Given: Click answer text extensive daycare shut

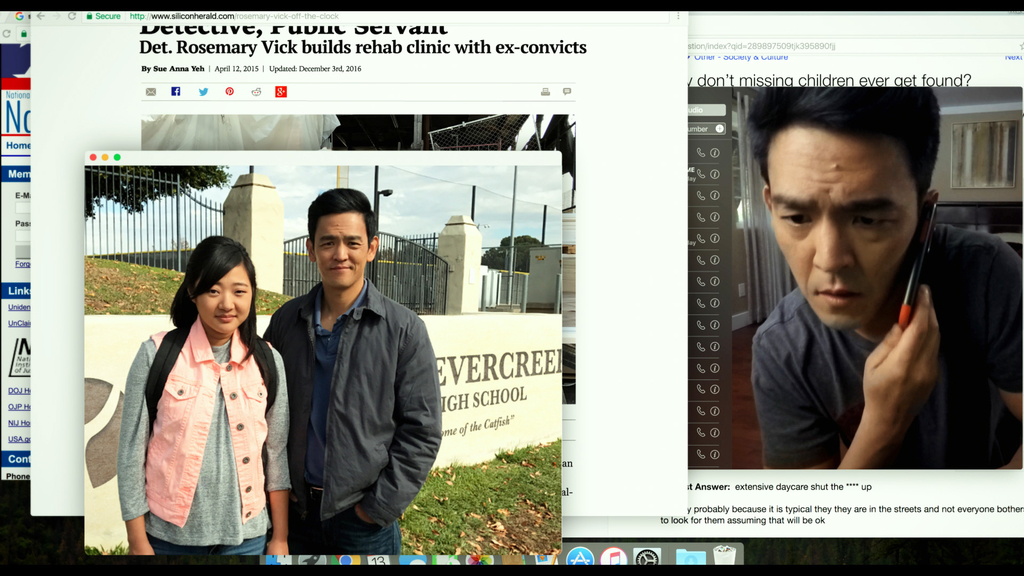Looking at the screenshot, I should 803,487.
